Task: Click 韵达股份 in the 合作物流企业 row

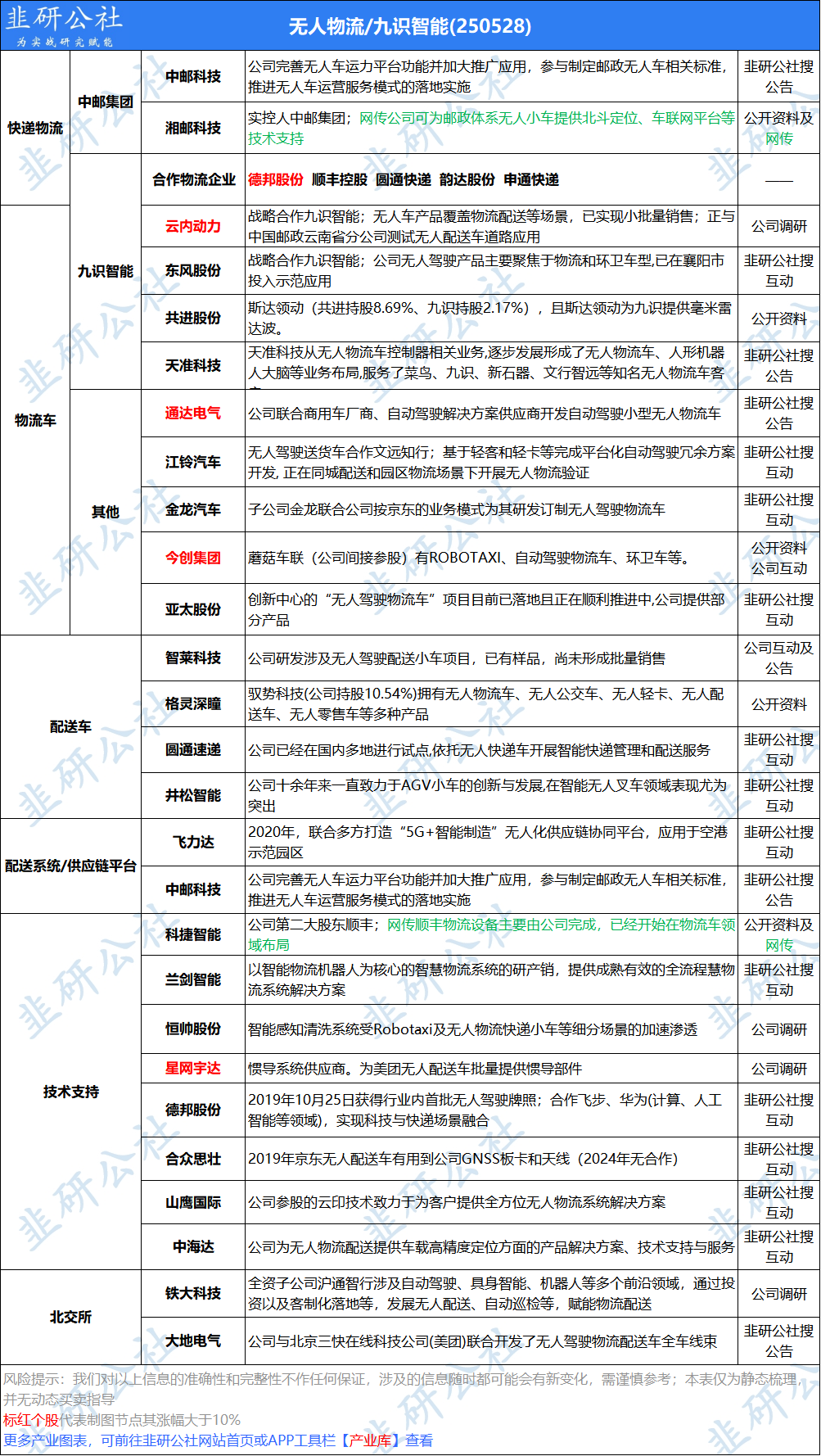Action: coord(467,179)
